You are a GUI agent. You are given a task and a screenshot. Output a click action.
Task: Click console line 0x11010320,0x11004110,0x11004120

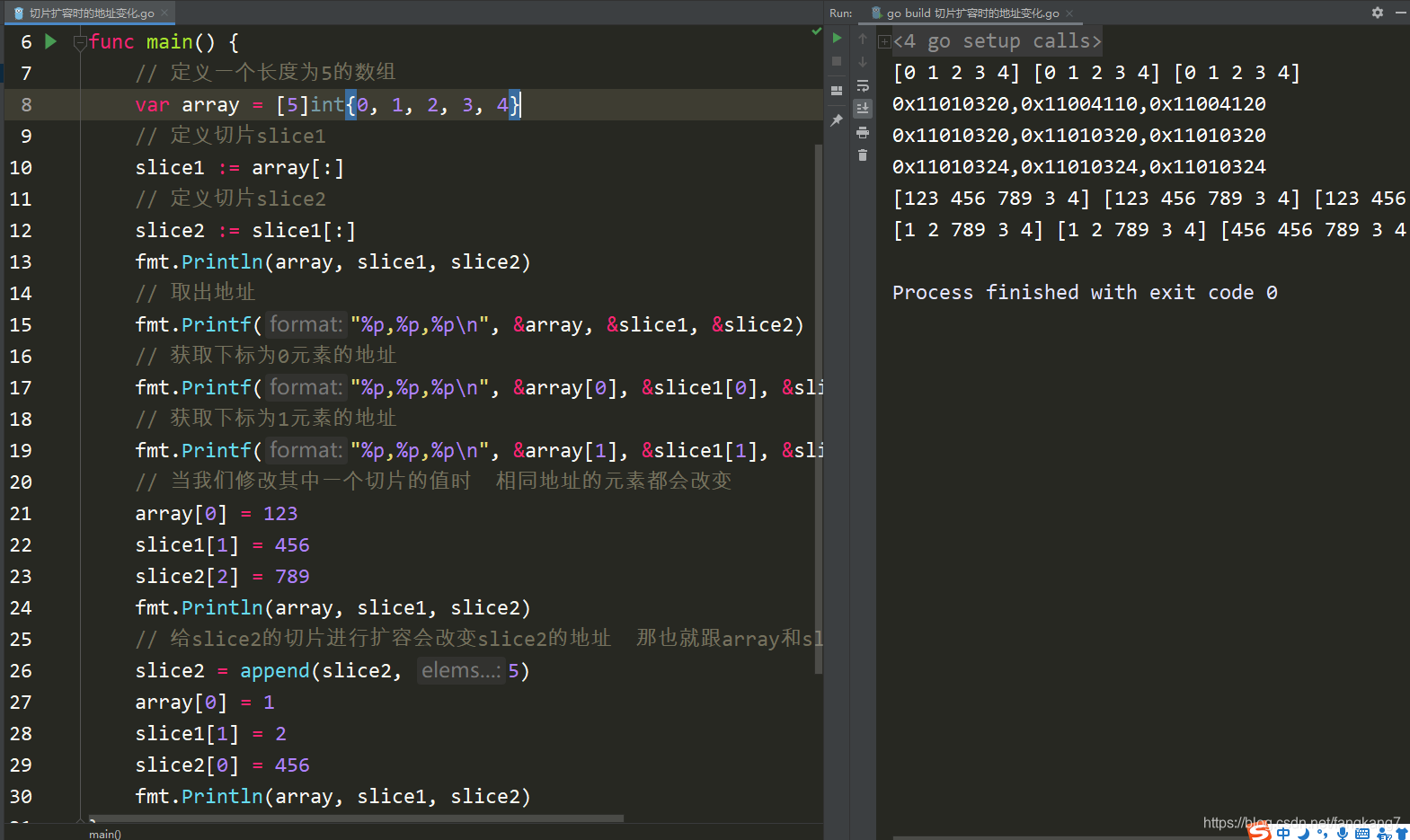tap(1079, 104)
